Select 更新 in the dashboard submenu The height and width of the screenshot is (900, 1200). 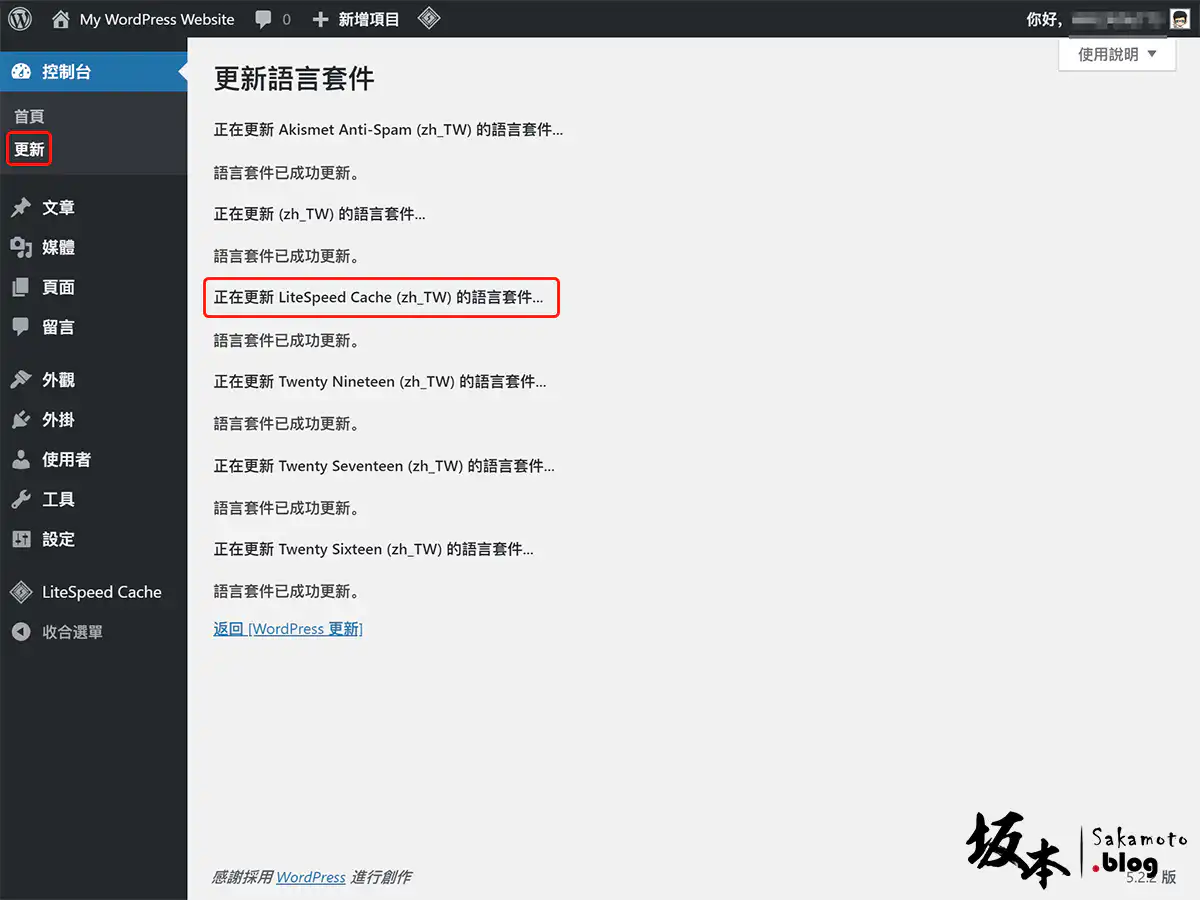[29, 150]
